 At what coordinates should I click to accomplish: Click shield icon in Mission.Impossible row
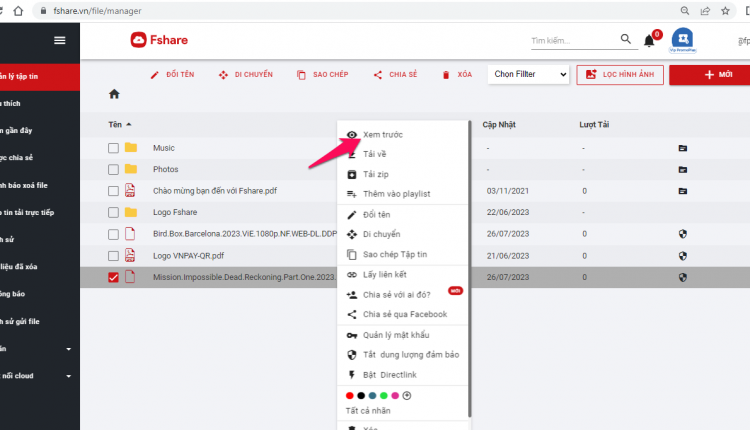click(683, 277)
